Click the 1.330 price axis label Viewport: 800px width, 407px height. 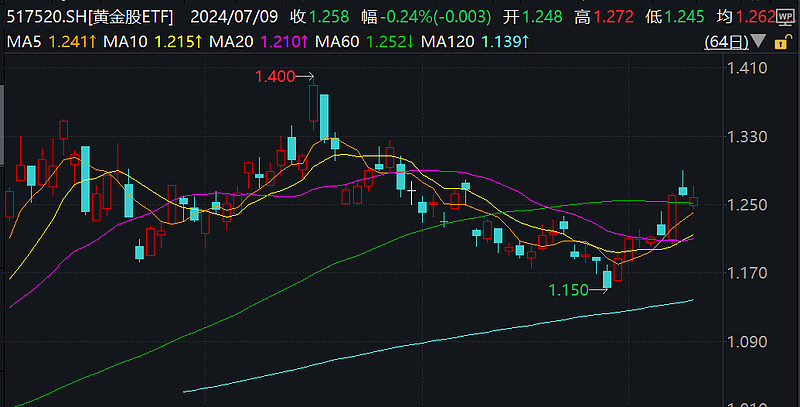coord(747,137)
